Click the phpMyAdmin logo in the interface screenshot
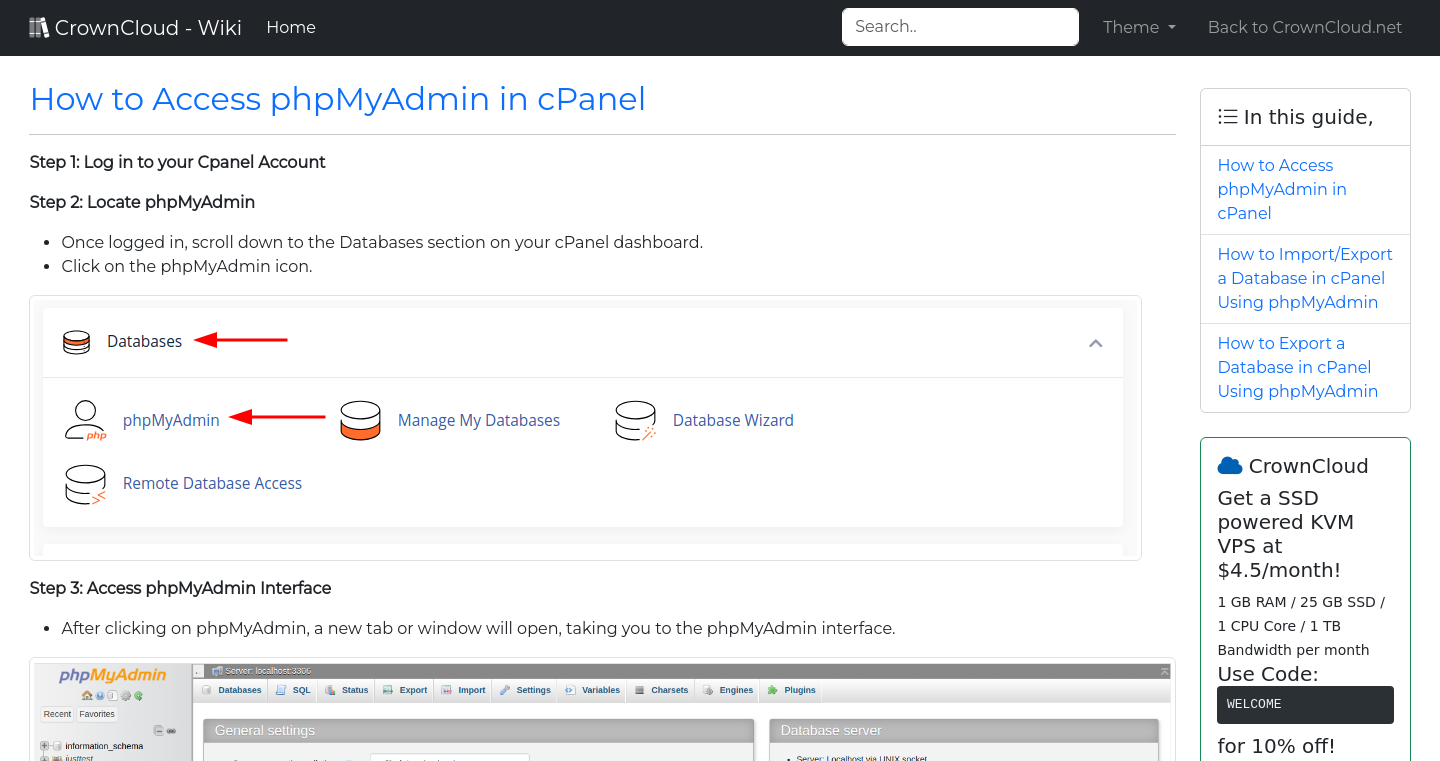 coord(112,675)
